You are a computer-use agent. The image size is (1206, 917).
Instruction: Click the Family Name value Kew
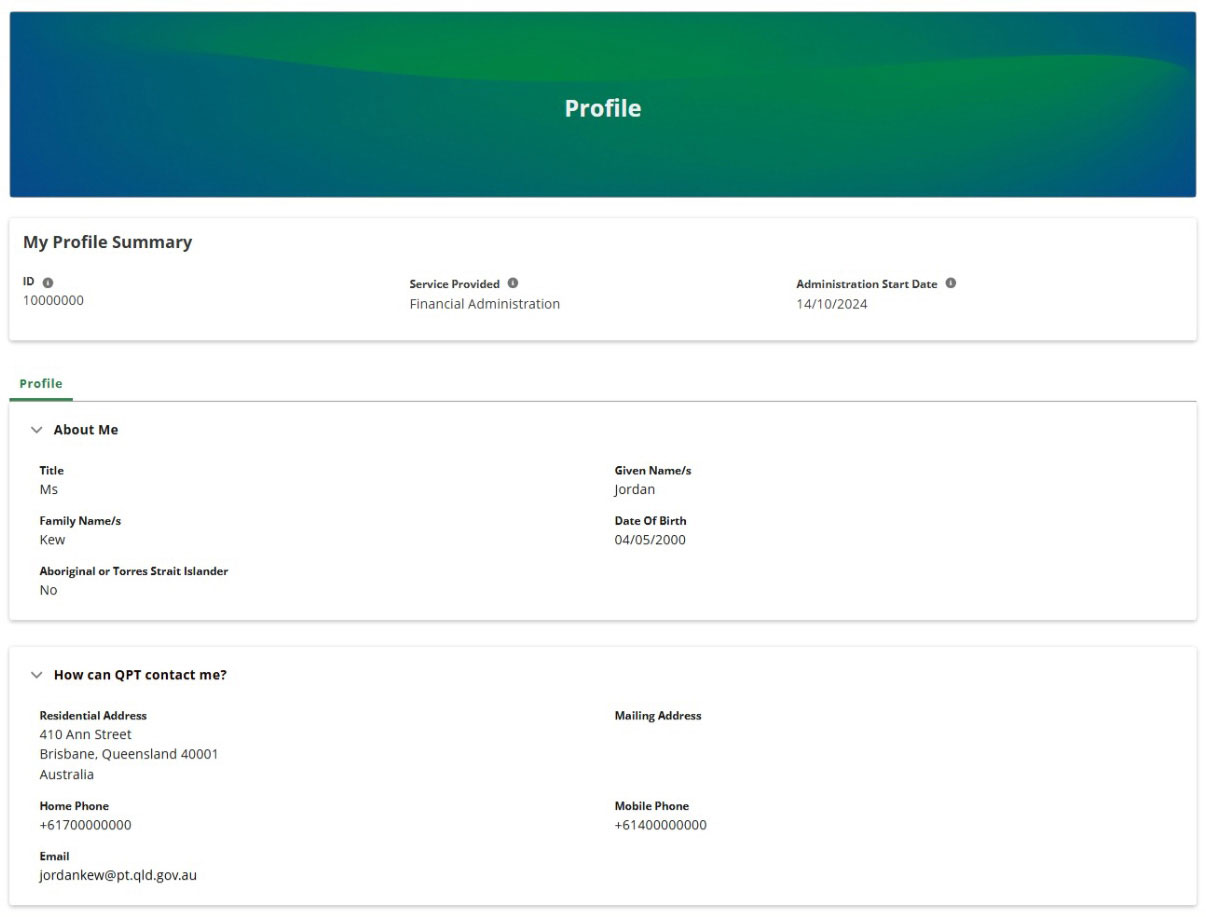[x=51, y=539]
